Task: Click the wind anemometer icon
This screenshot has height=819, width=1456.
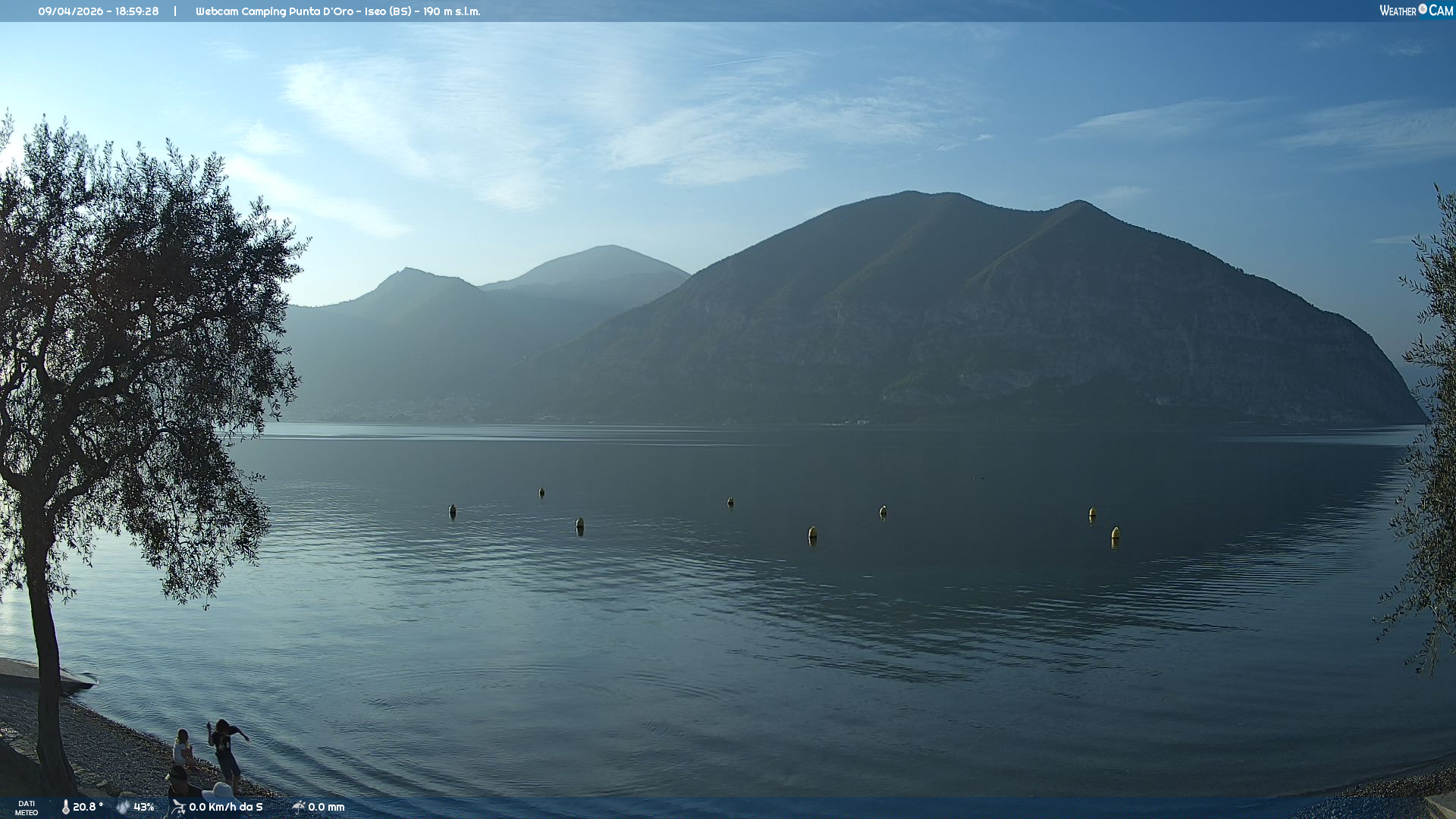Action: (178, 808)
